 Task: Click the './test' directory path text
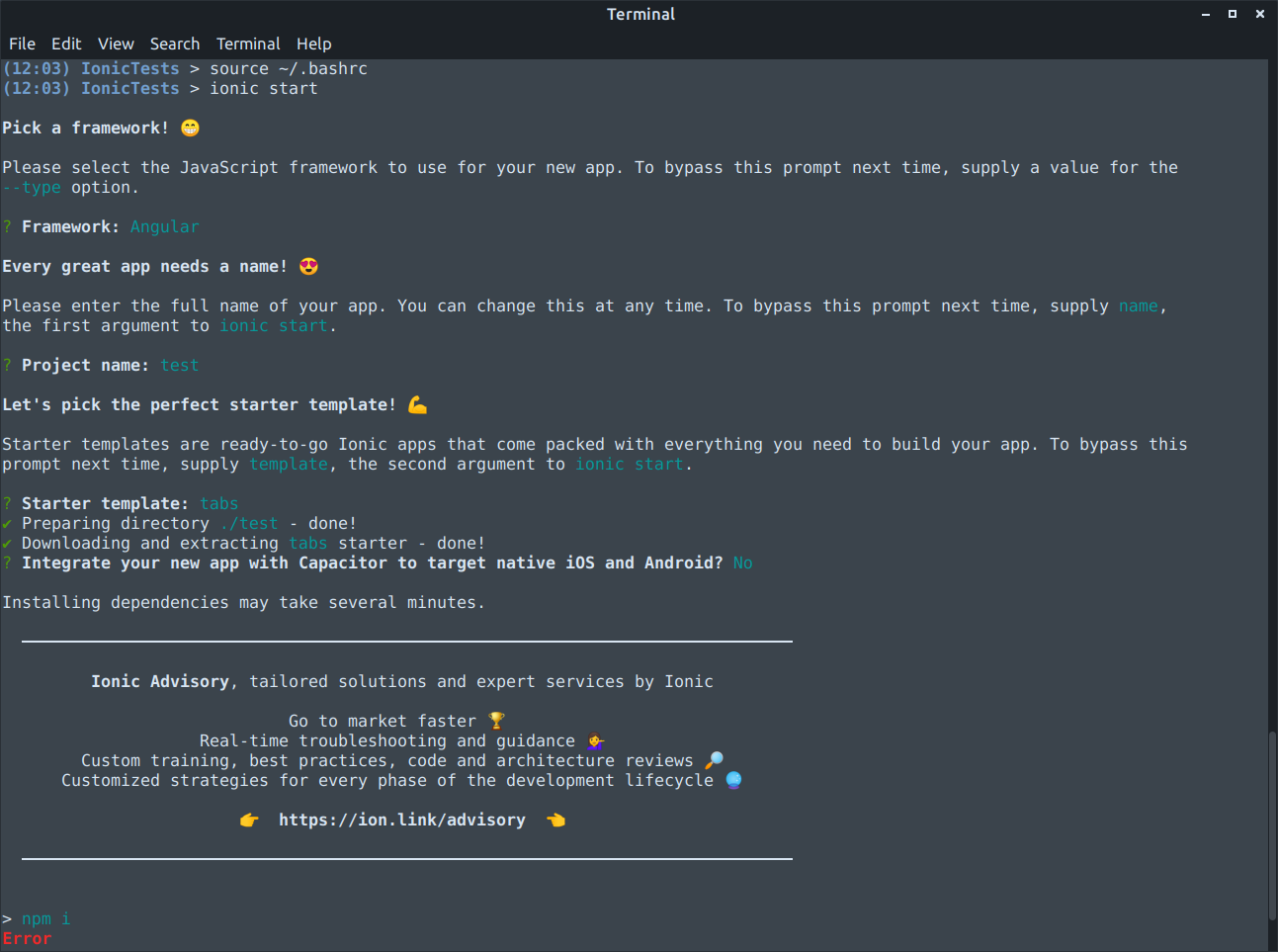[249, 523]
